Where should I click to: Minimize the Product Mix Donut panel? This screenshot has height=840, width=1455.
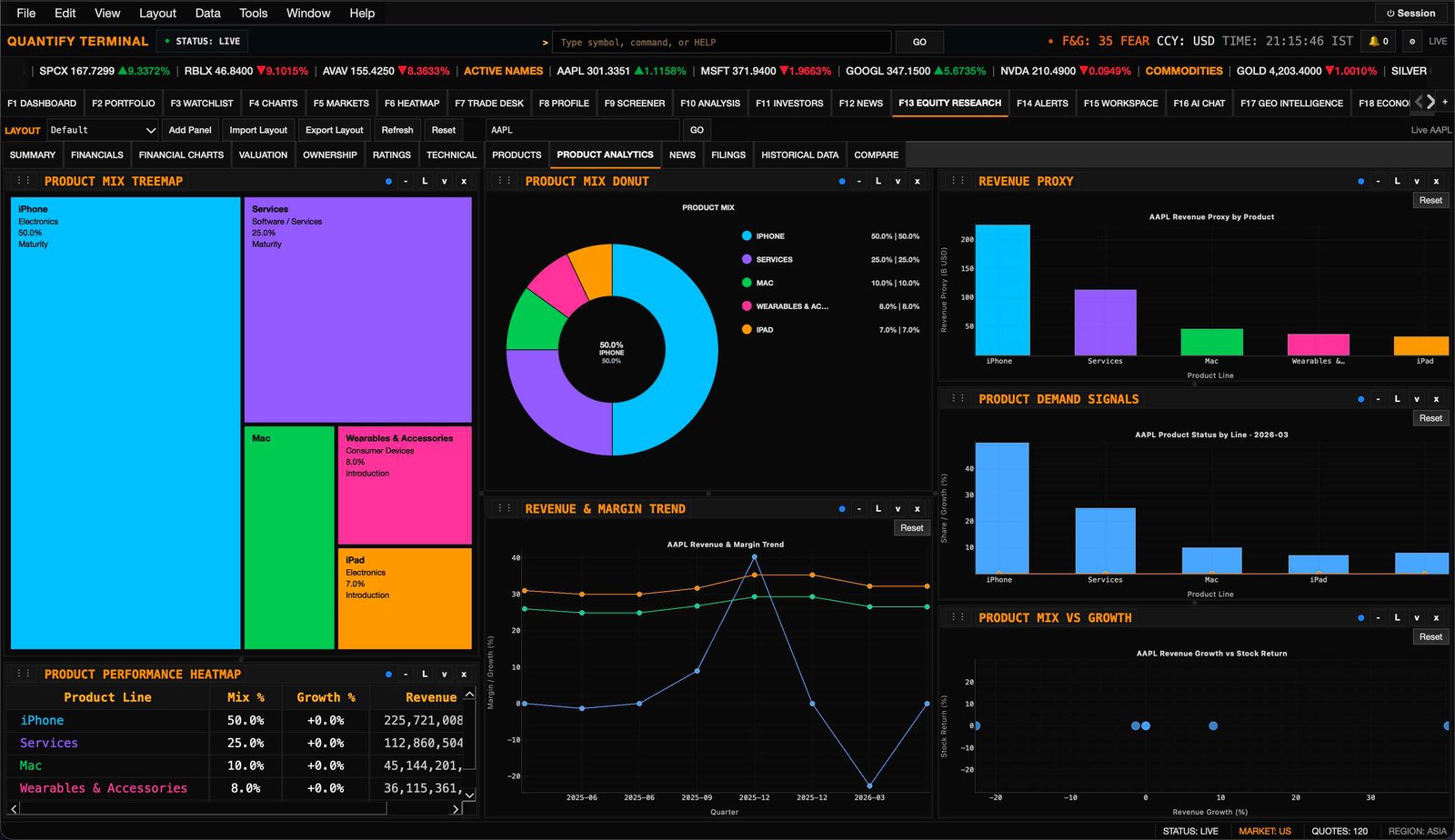coord(859,181)
